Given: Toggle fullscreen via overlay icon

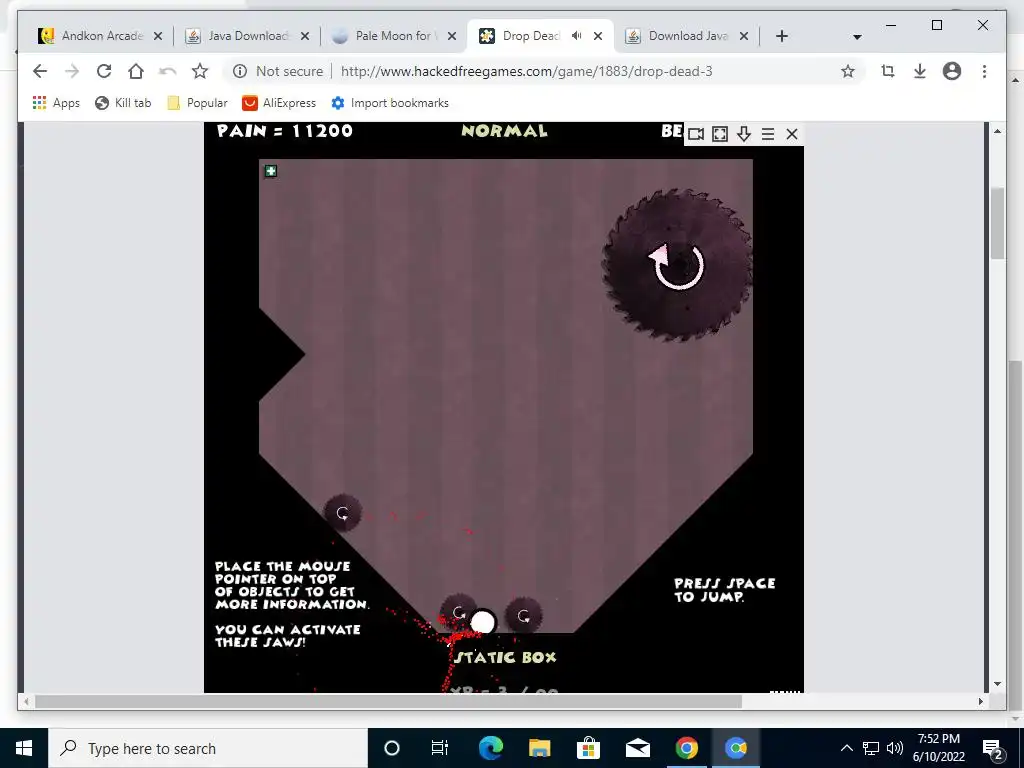Looking at the screenshot, I should (720, 134).
